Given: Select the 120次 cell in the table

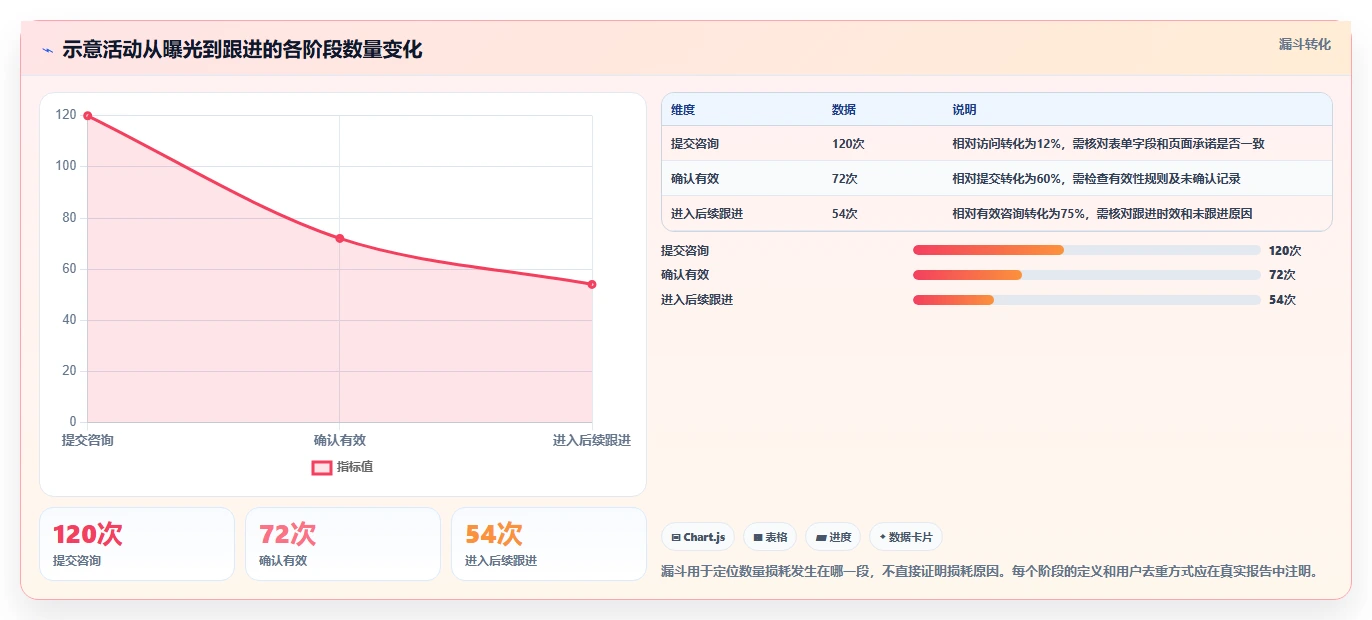Looking at the screenshot, I should [x=848, y=144].
